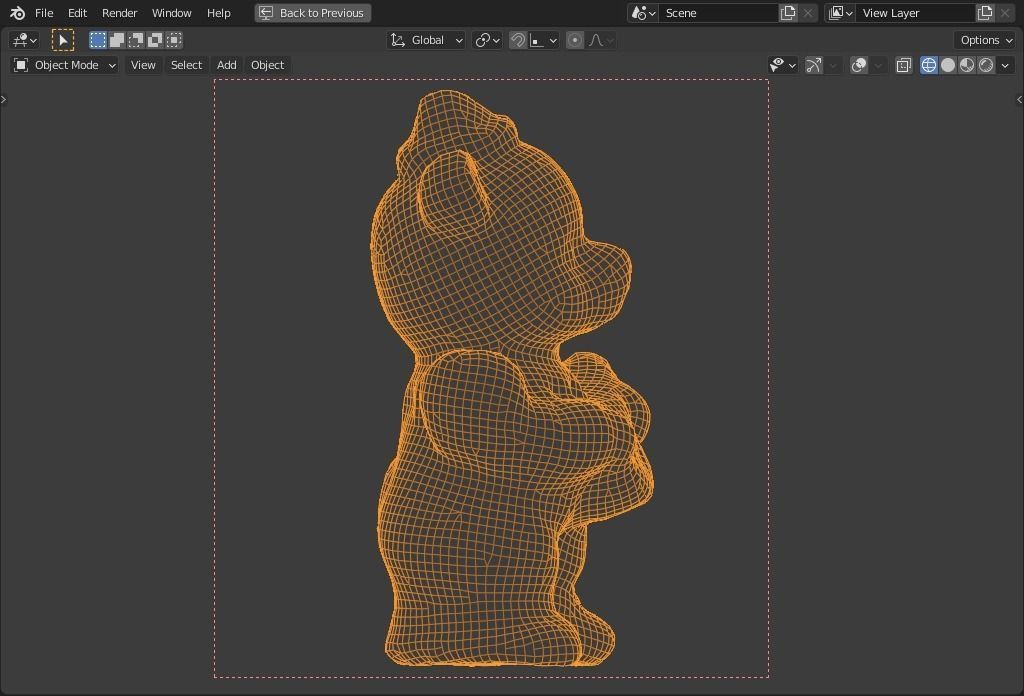Screen dimensions: 1024x696
Task: Toggle viewport overlays
Action: [859, 65]
